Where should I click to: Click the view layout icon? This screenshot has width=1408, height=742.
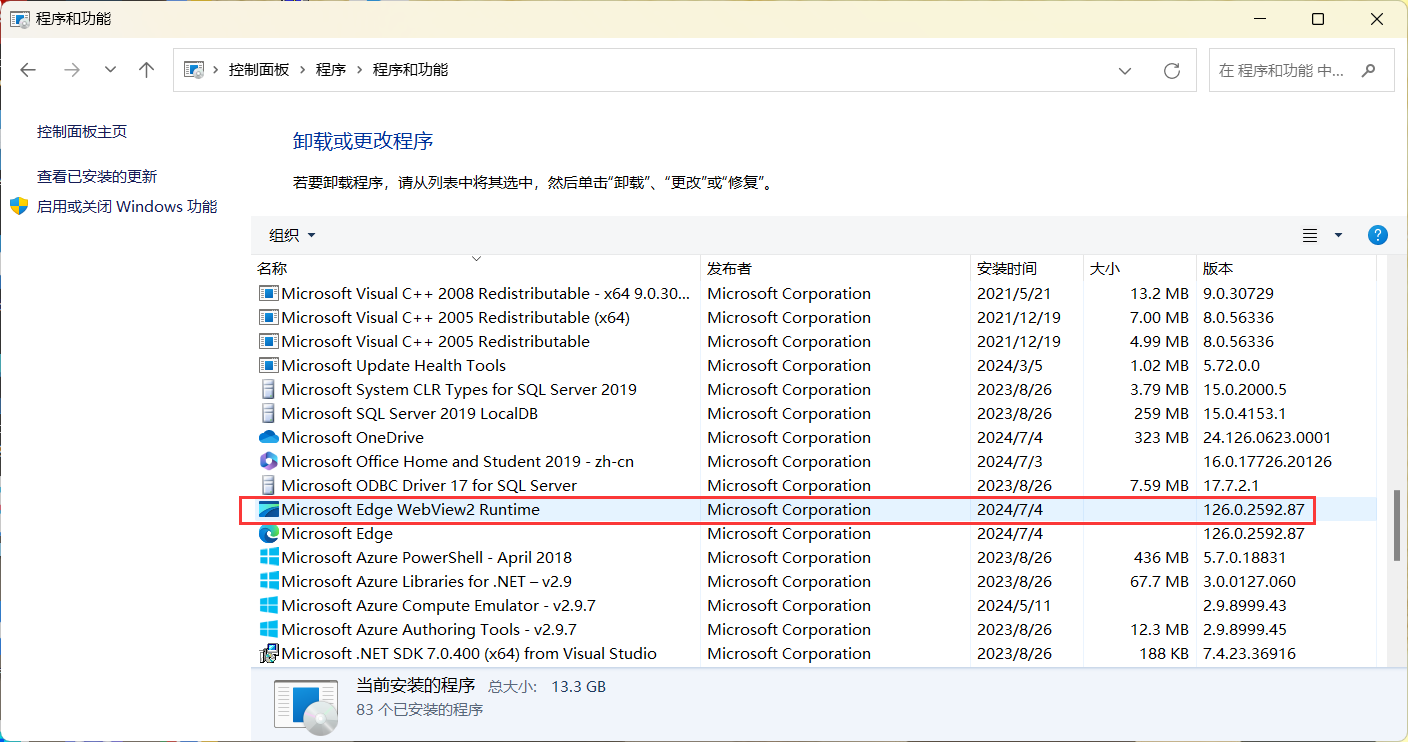[1310, 235]
